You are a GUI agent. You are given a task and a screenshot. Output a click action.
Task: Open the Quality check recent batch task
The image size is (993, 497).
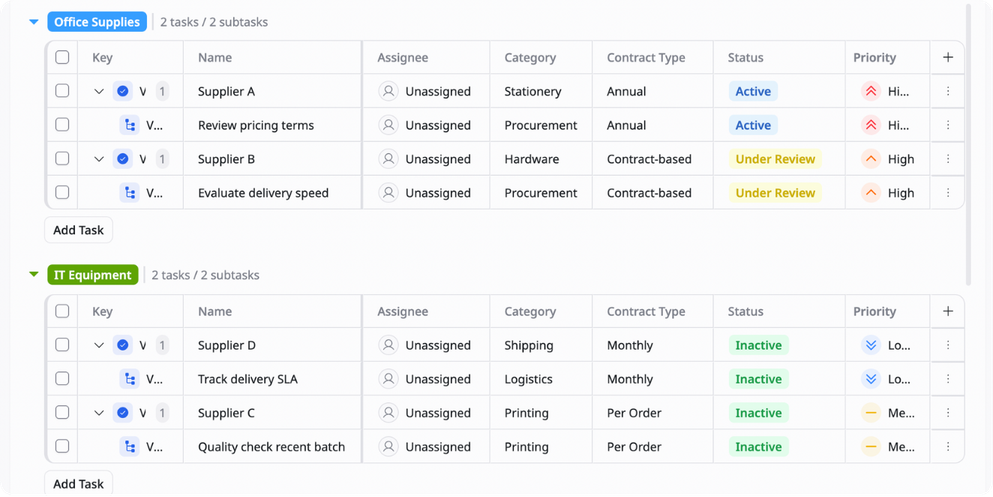coord(271,447)
